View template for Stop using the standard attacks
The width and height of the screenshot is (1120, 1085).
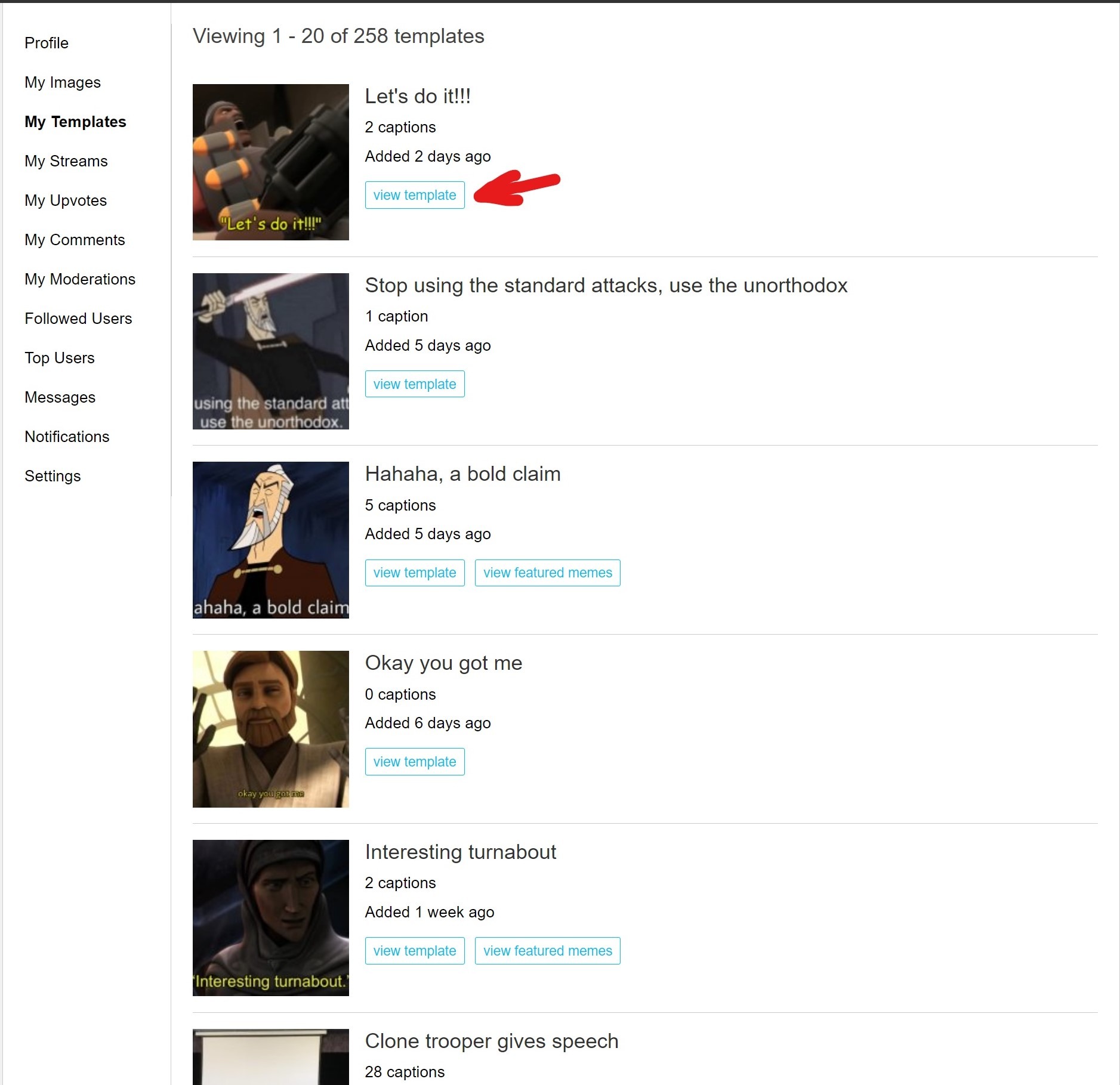[x=415, y=384]
